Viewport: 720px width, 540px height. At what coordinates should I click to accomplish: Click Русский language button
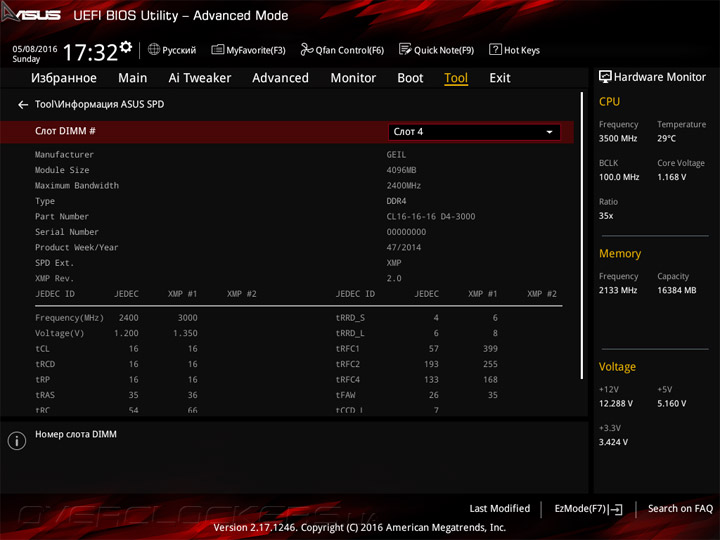point(172,50)
